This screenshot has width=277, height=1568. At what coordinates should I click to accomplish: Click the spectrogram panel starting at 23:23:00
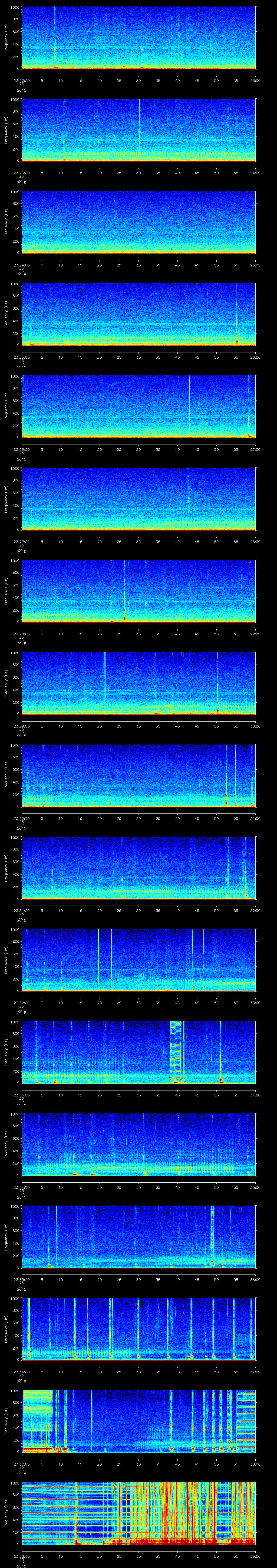(x=139, y=130)
